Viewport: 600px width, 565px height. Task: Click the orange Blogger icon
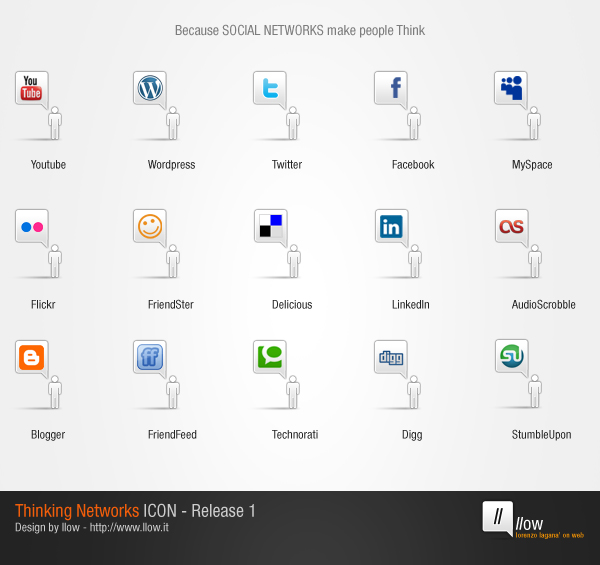click(32, 357)
